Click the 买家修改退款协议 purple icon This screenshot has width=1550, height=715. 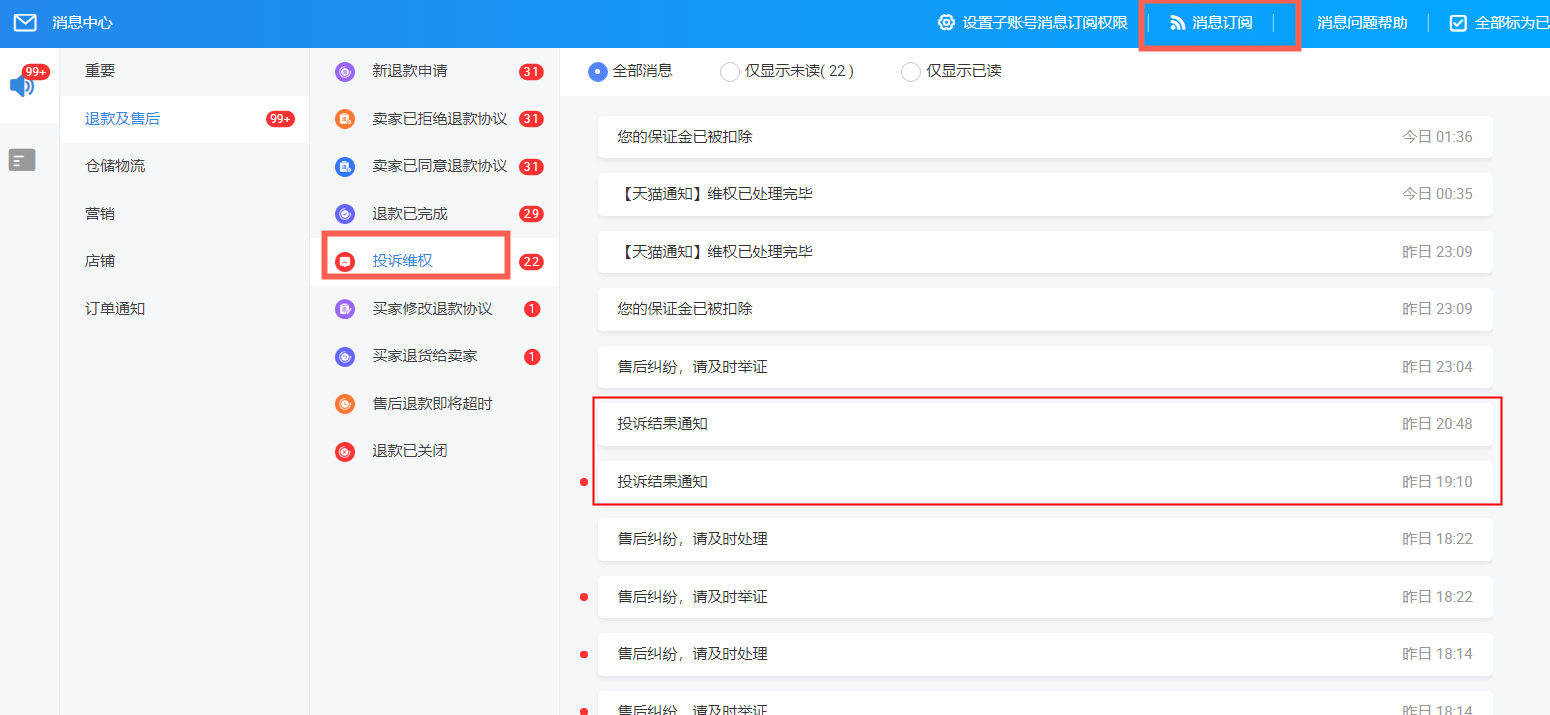(345, 309)
